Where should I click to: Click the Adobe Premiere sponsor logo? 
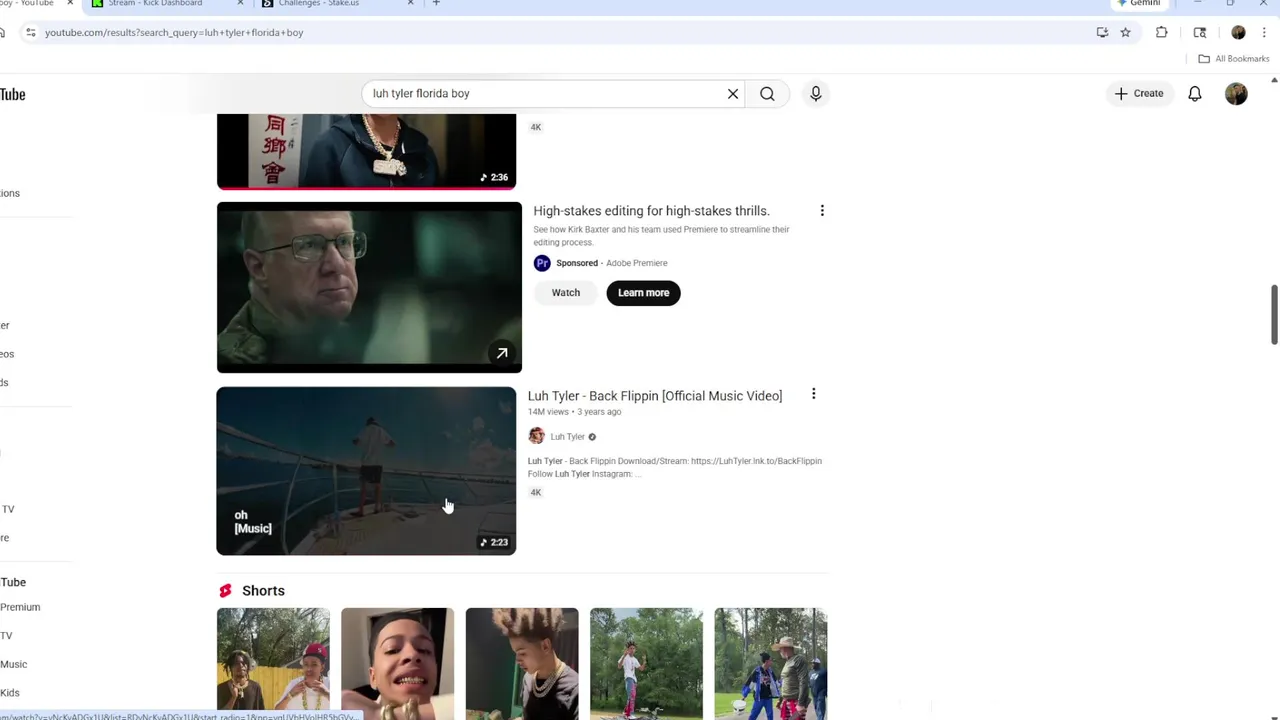click(542, 263)
